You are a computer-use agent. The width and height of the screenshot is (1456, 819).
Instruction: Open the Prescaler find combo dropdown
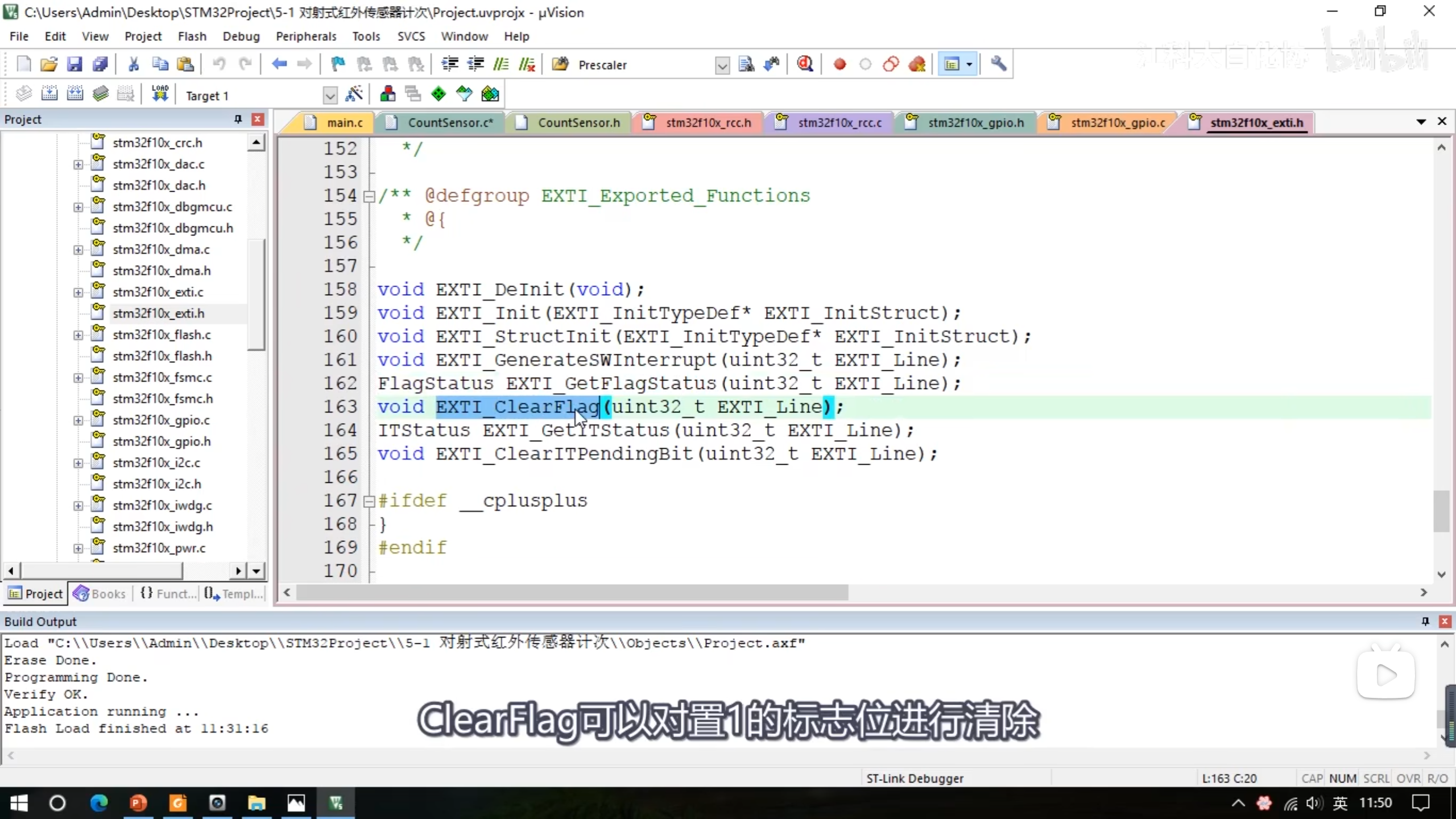point(722,65)
